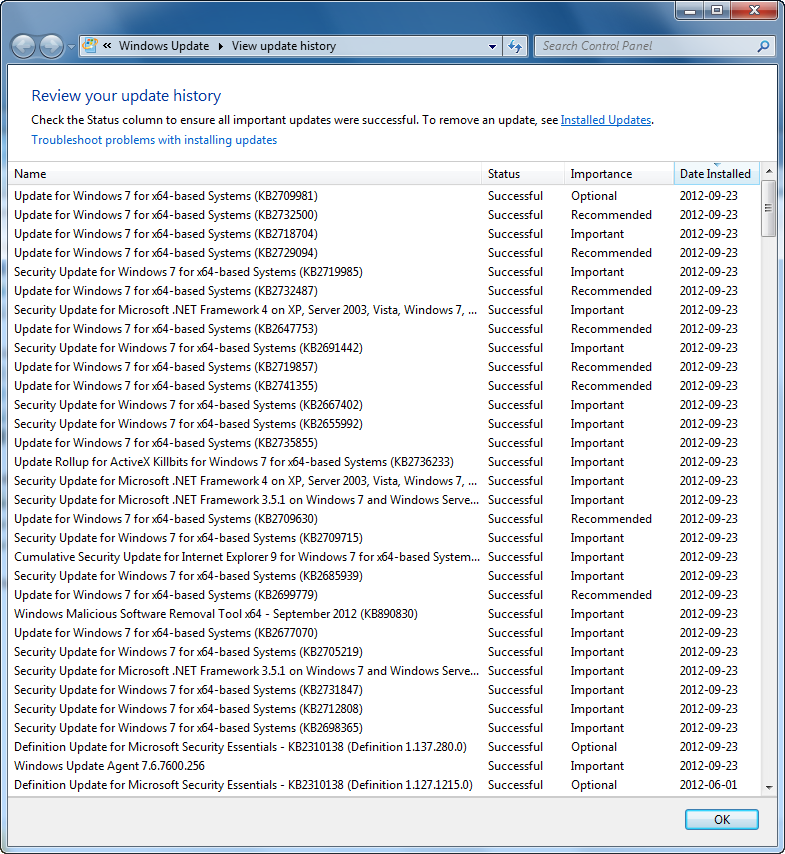Click the search magnifier icon

click(764, 46)
